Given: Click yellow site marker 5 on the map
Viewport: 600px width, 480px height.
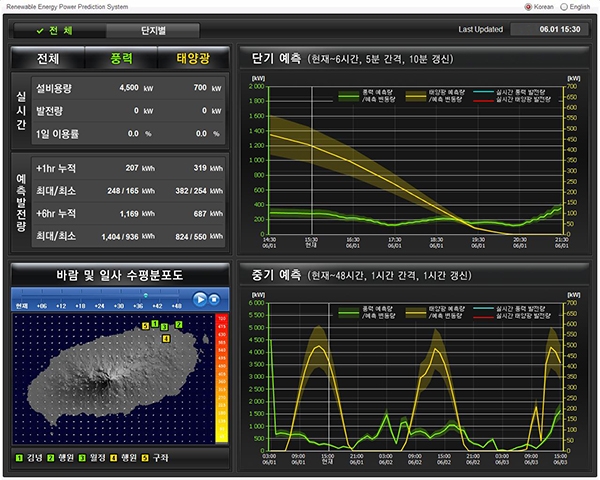Looking at the screenshot, I should pyautogui.click(x=144, y=326).
